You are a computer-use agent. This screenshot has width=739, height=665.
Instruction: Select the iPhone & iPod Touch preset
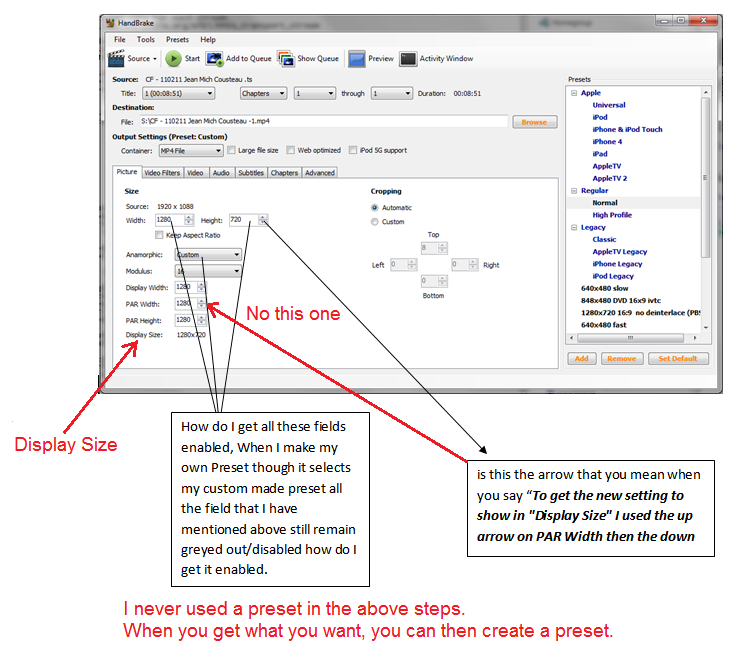coord(627,130)
